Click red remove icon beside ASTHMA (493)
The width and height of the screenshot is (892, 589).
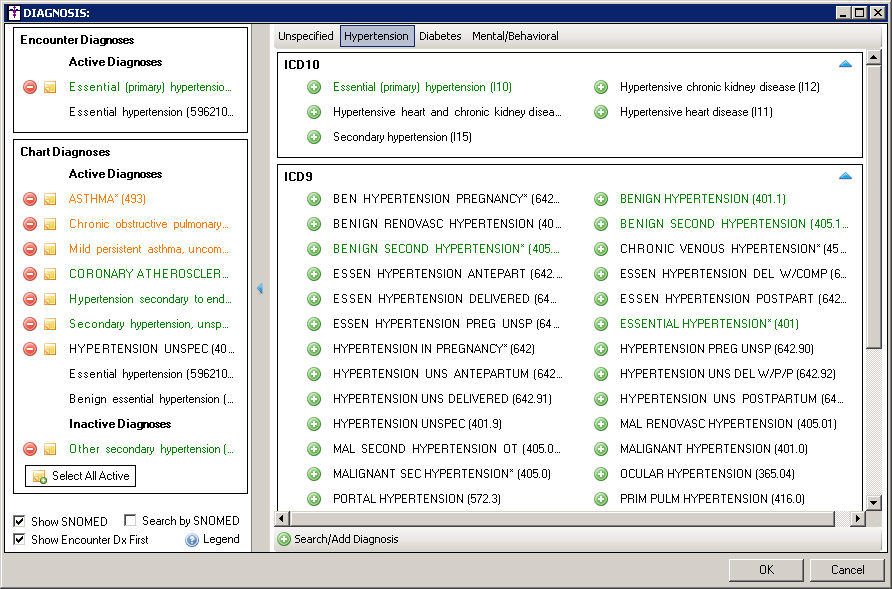(30, 199)
